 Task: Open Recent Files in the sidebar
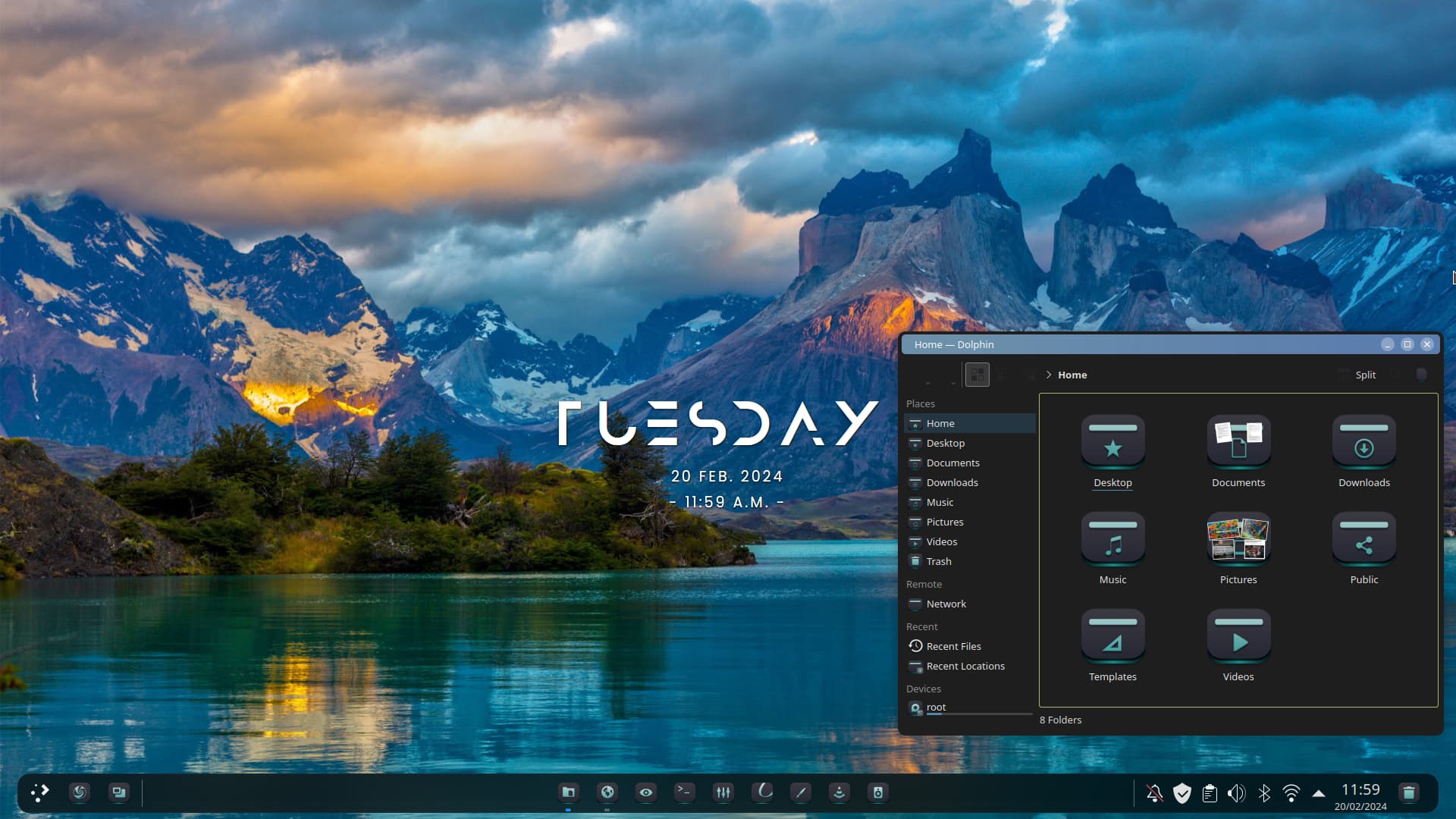click(x=953, y=646)
